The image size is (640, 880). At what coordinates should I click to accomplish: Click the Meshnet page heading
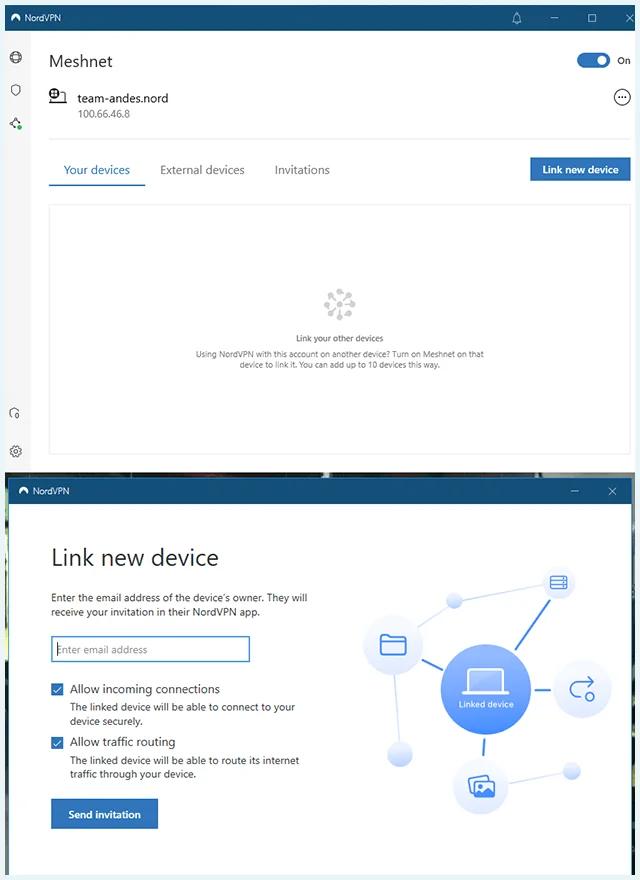click(x=81, y=61)
